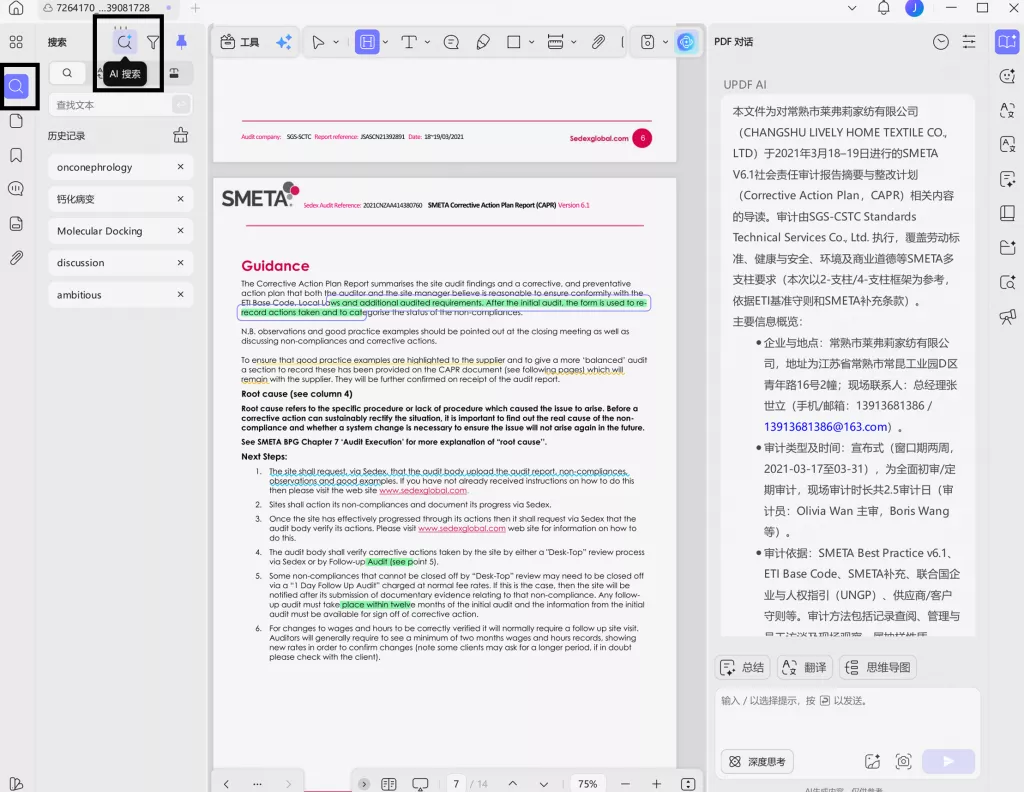Open the translate icon in right sidebar
Image resolution: width=1024 pixels, height=792 pixels.
(x=1008, y=110)
